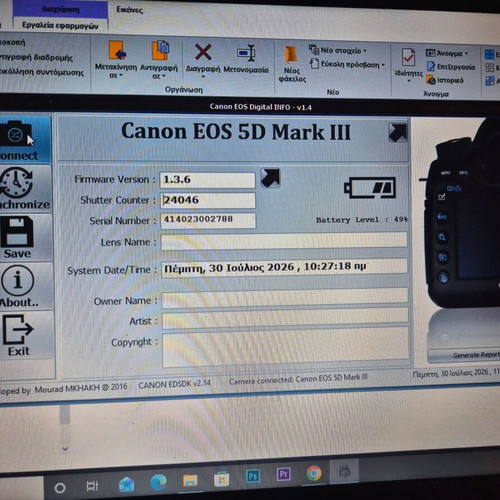Click Νέος φάκελος new folder icon
500x500 pixels.
pos(292,54)
